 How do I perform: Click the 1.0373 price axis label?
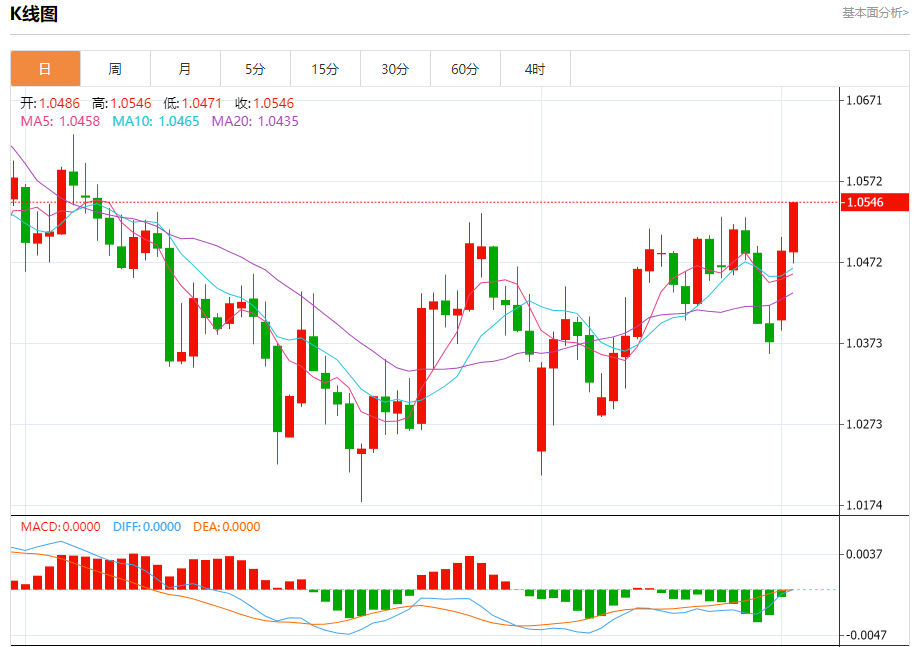pos(864,343)
